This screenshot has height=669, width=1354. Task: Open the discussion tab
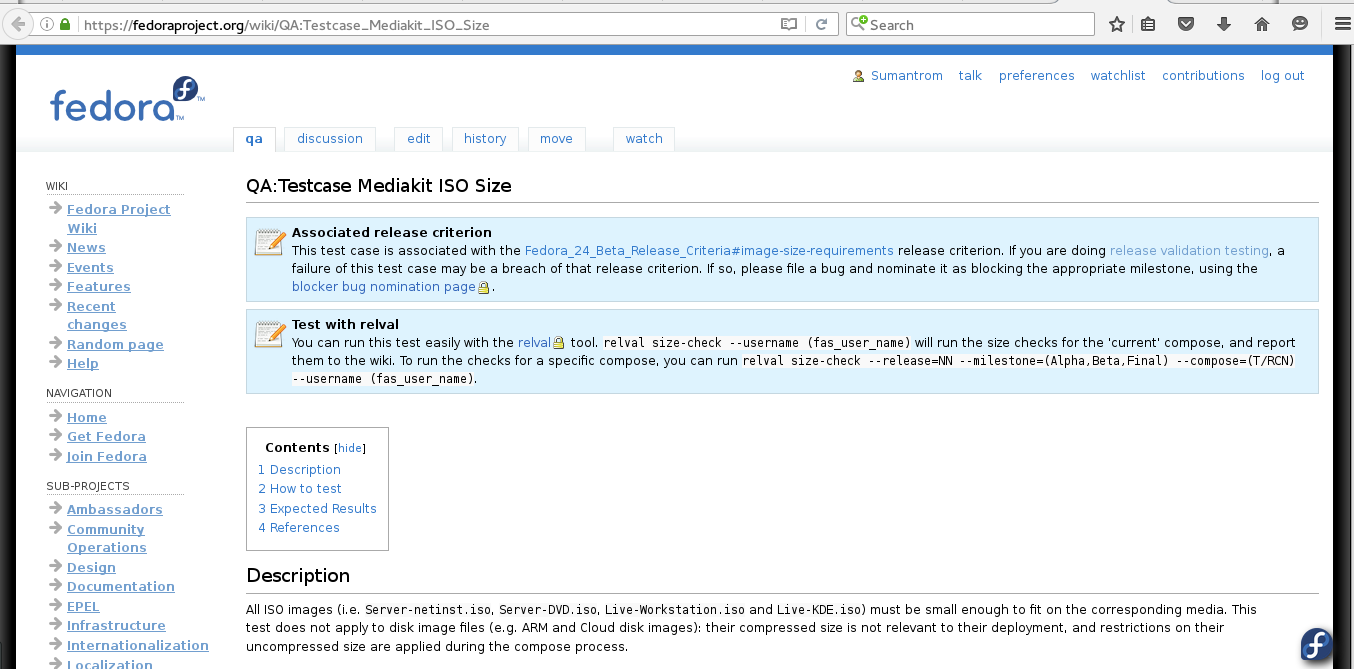(x=330, y=139)
